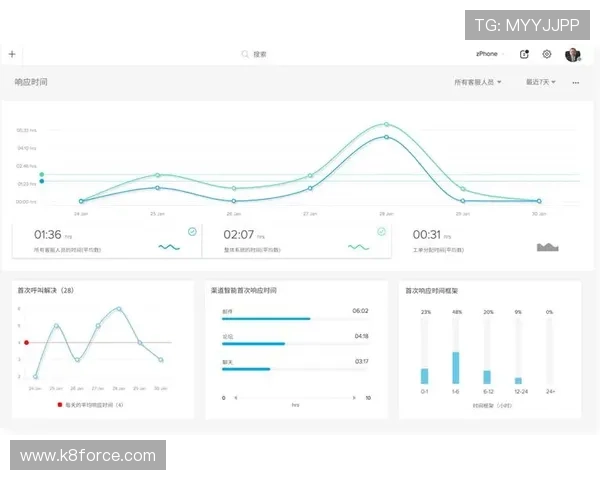Screen dimensions: 600x480
Task: Toggle the light green series dot on chart axis
Action: (x=41, y=175)
